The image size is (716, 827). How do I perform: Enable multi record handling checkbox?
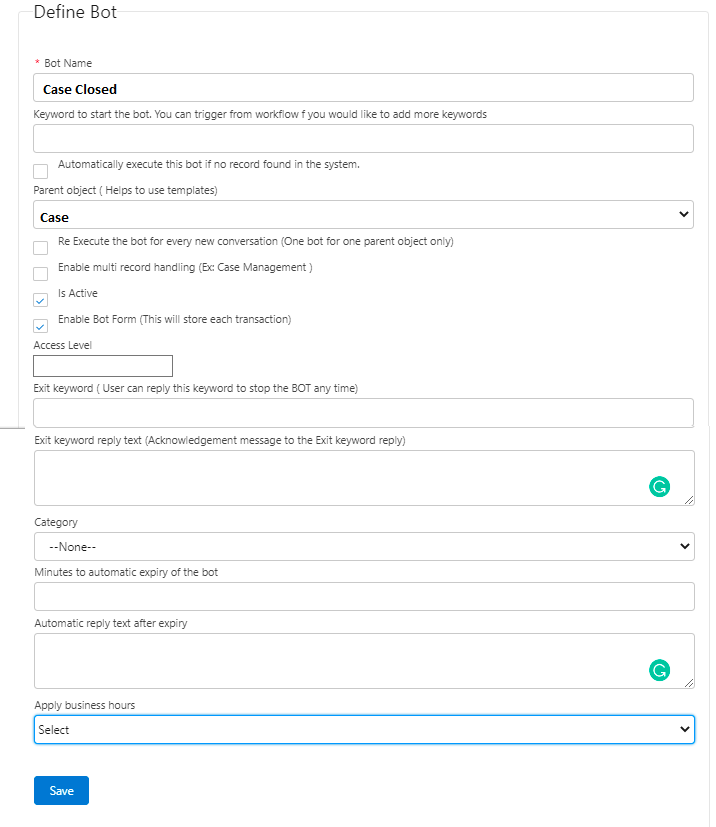pyautogui.click(x=41, y=274)
